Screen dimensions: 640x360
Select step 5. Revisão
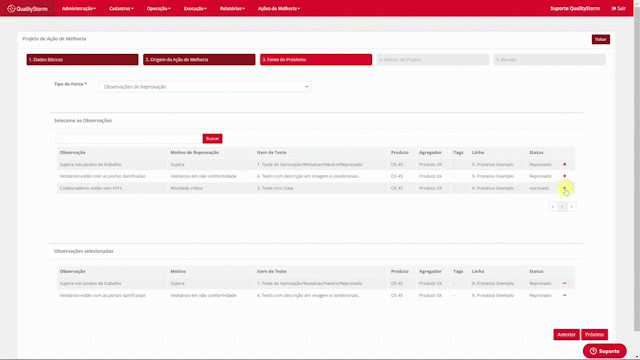549,60
